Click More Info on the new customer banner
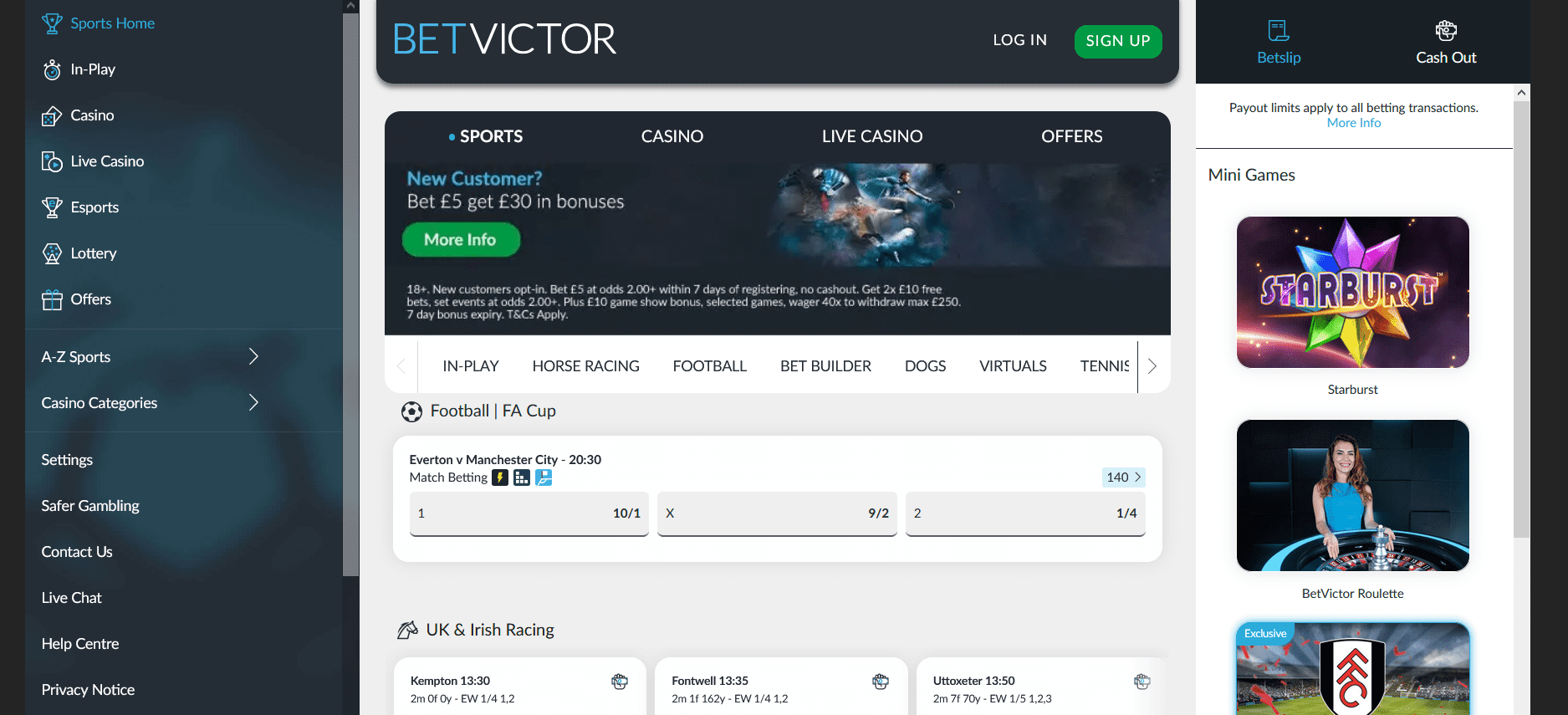Viewport: 1568px width, 715px height. pos(461,240)
